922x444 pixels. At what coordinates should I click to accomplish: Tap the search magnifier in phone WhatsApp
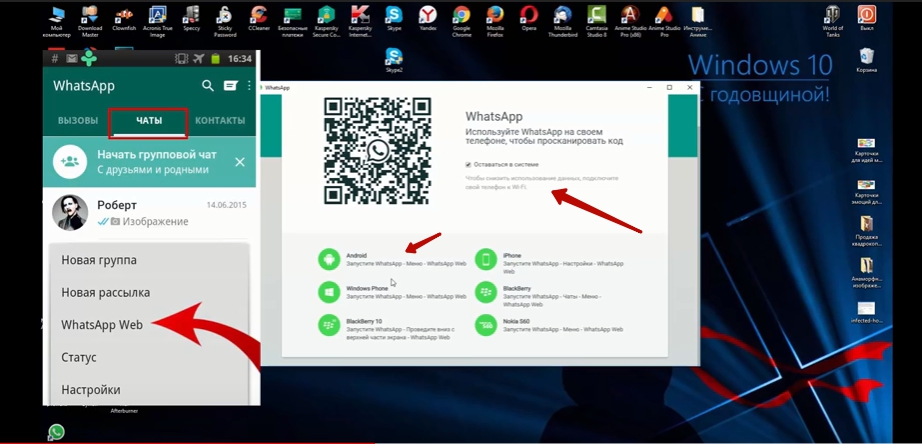tap(208, 86)
